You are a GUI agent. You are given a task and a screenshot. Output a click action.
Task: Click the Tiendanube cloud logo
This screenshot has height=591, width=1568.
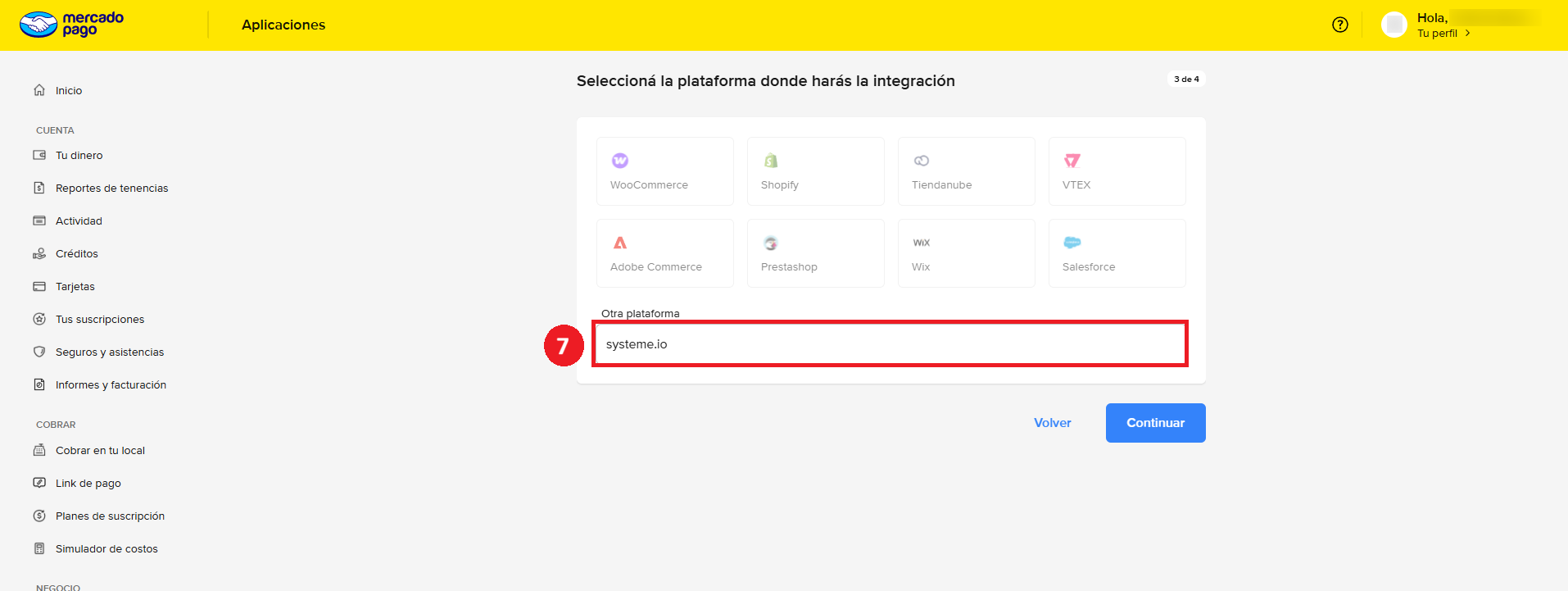pos(922,161)
